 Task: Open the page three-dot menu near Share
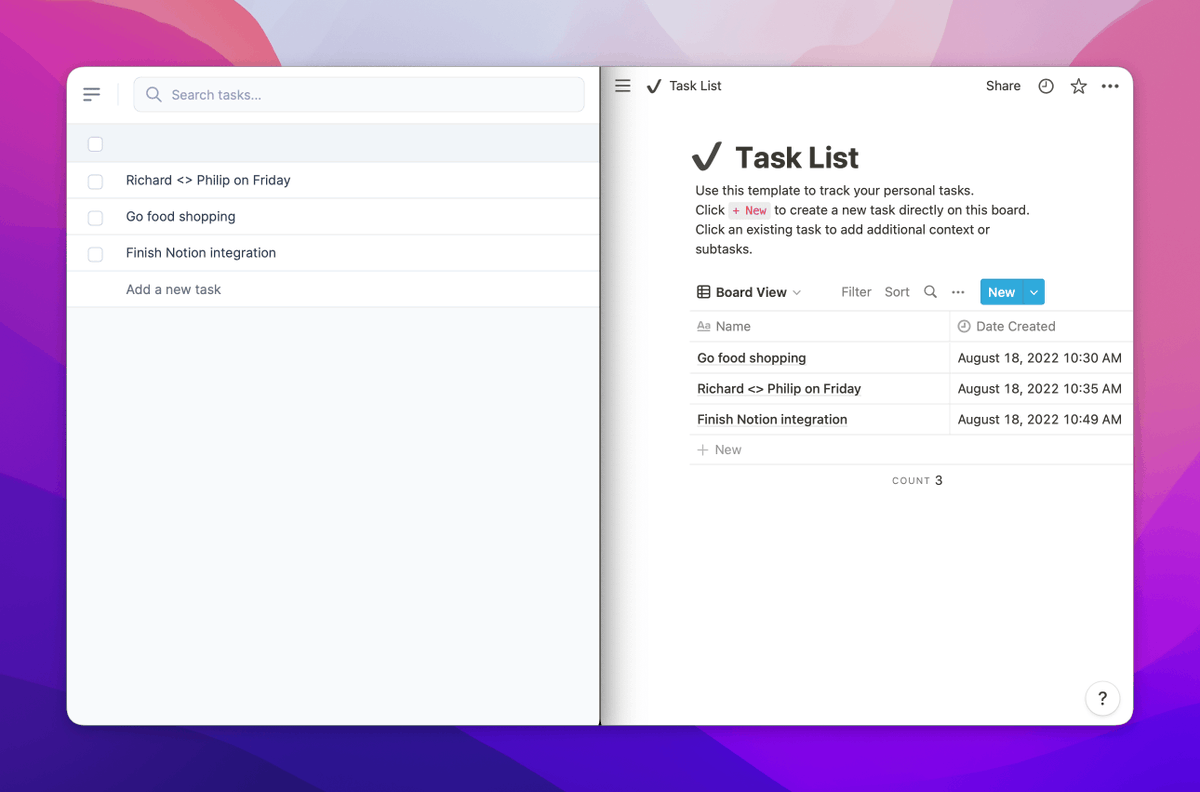1110,86
